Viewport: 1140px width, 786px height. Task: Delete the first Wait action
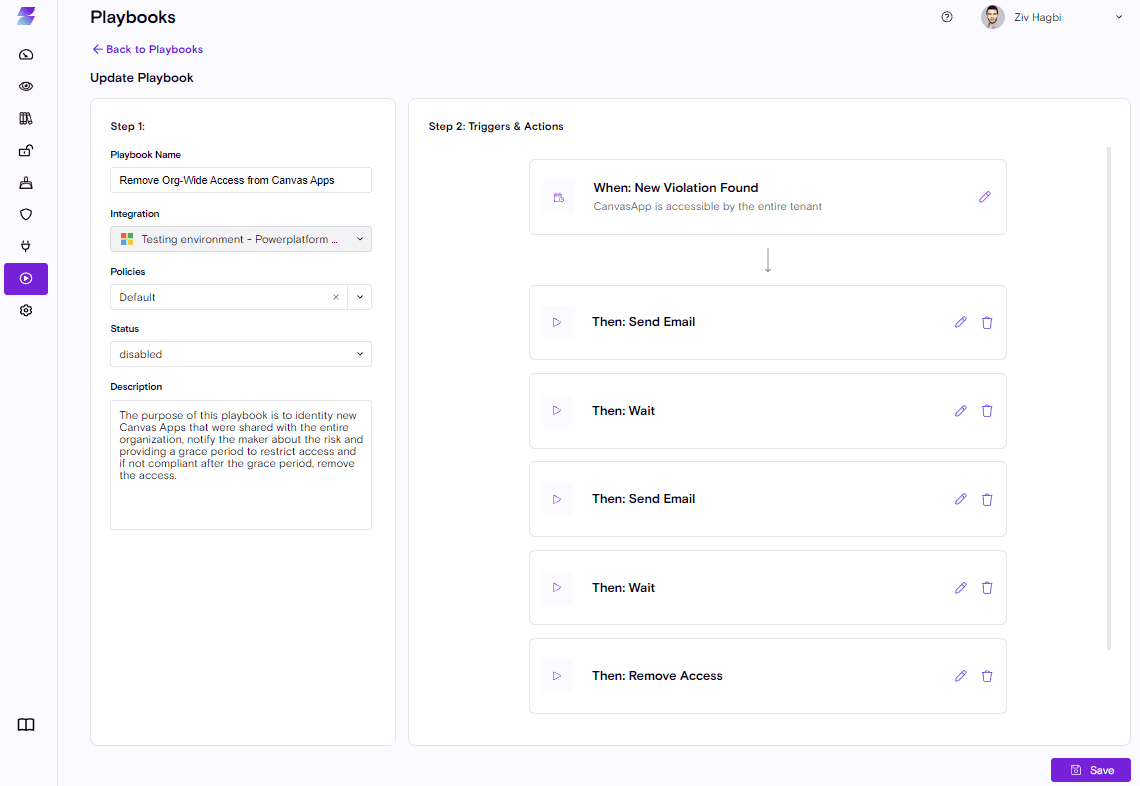(x=987, y=411)
